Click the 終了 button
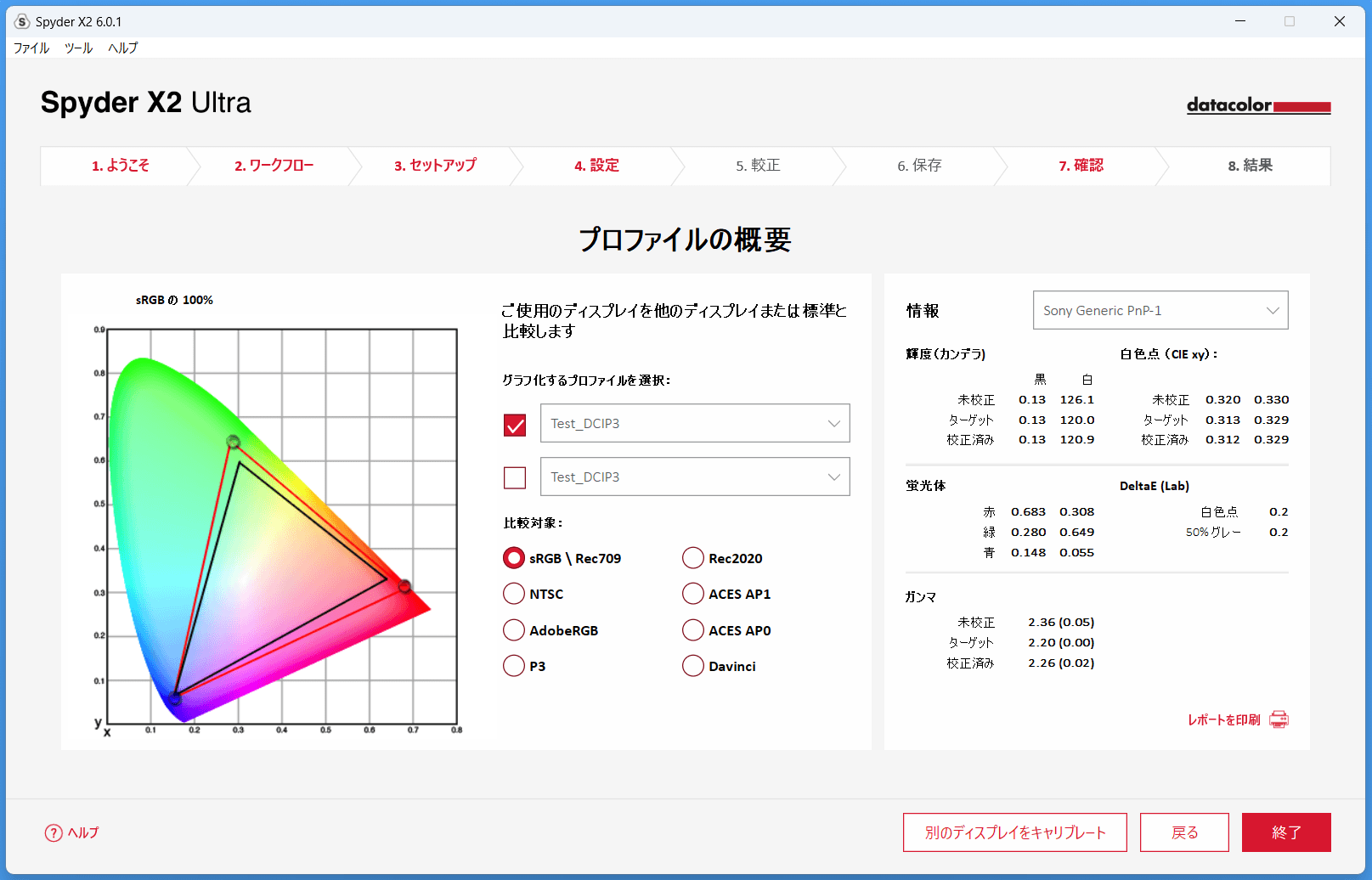Screen dimensions: 1372x880 tap(1286, 832)
